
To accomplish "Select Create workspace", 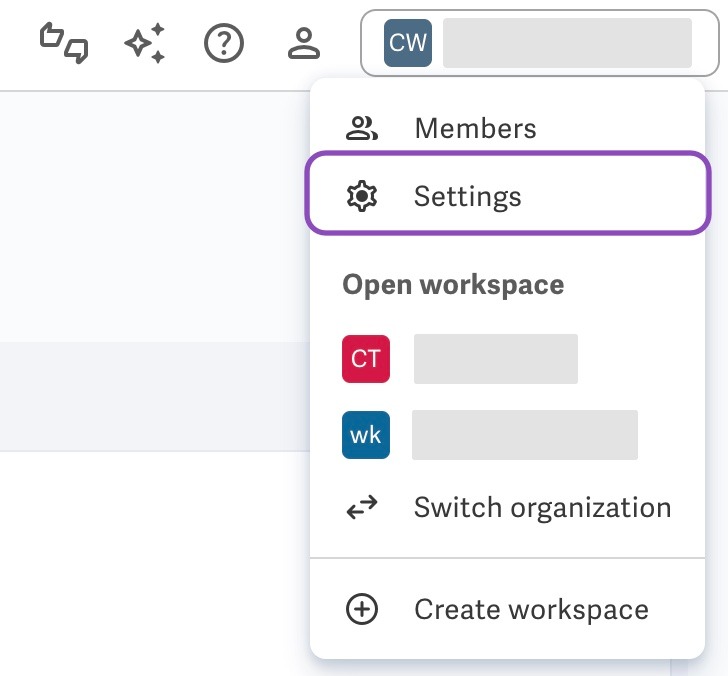I will tap(507, 609).
